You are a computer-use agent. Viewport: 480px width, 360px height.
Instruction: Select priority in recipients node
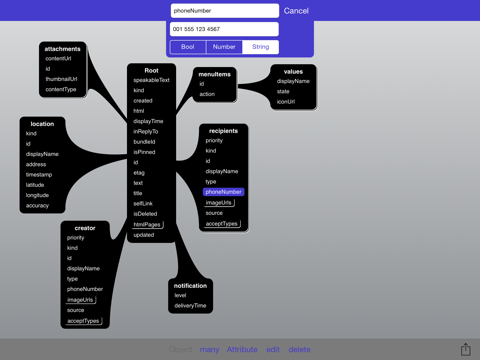(214, 141)
